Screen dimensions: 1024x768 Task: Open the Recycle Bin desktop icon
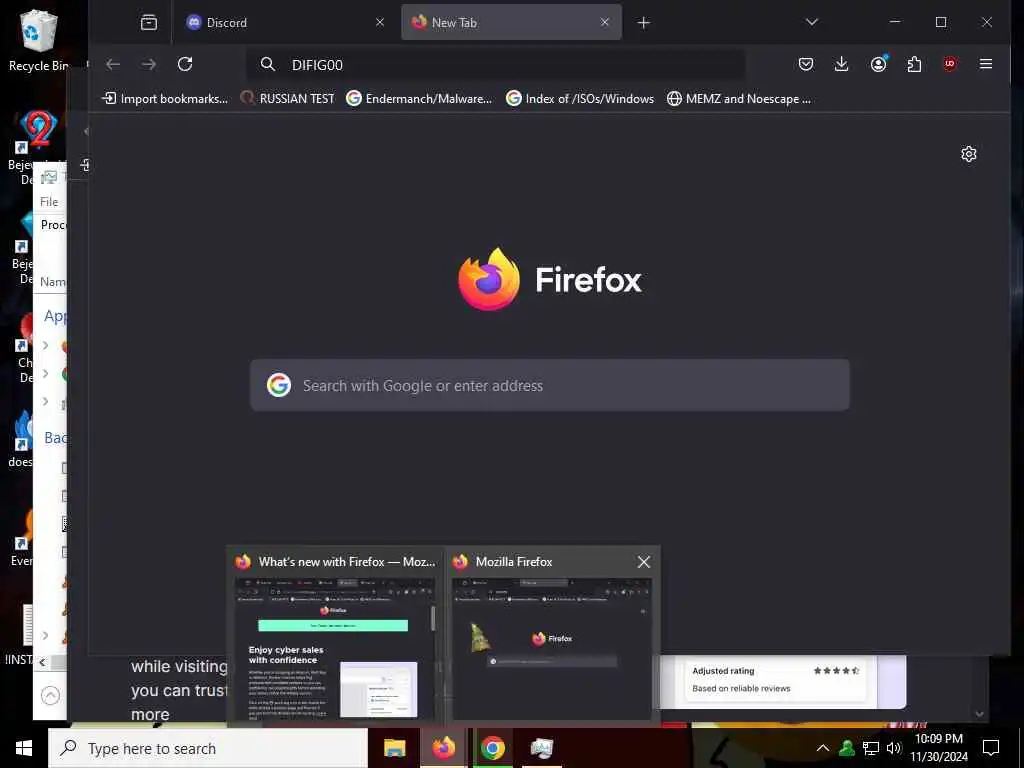38,41
